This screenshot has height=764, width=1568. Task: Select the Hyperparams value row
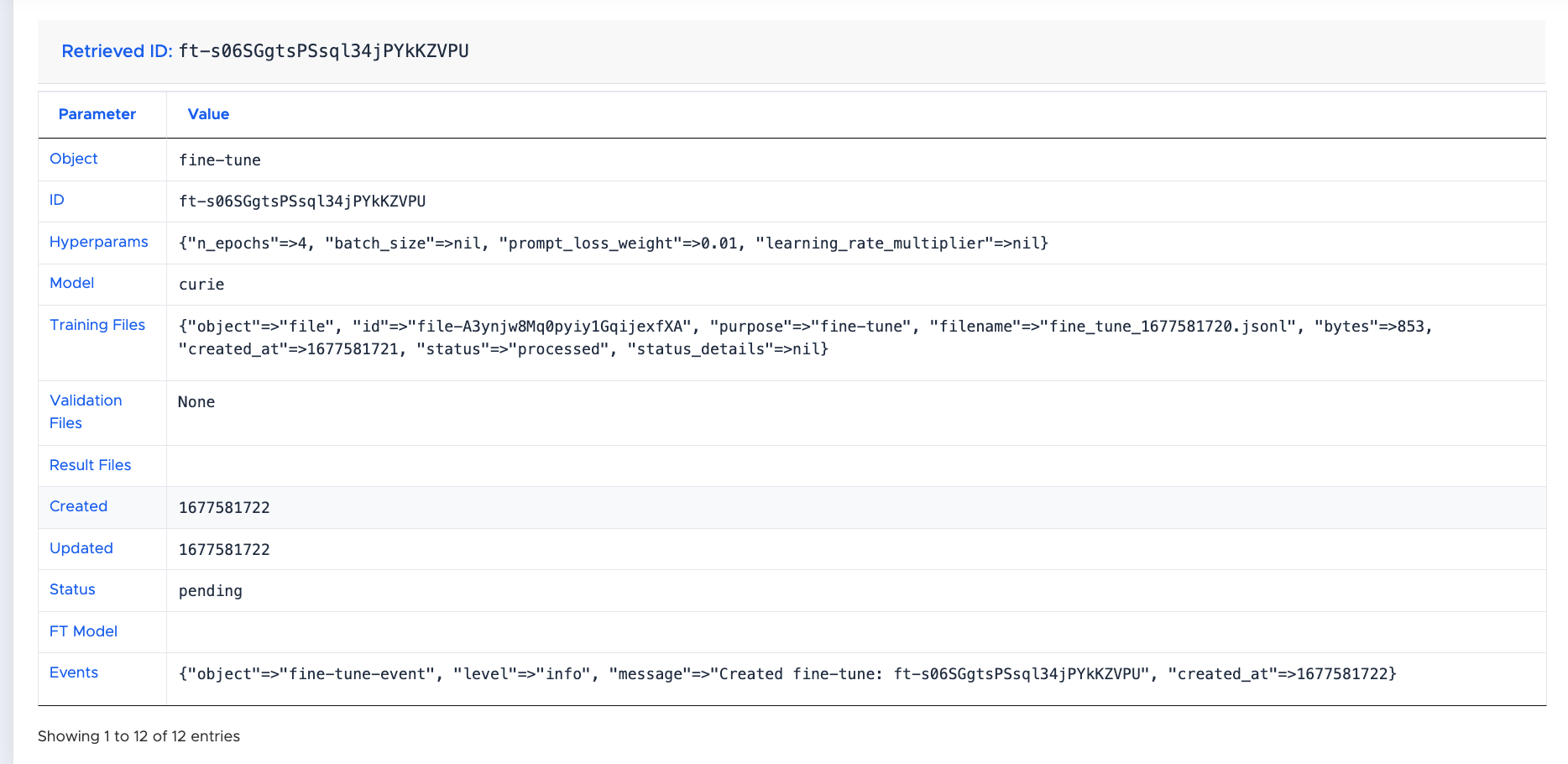(x=612, y=243)
